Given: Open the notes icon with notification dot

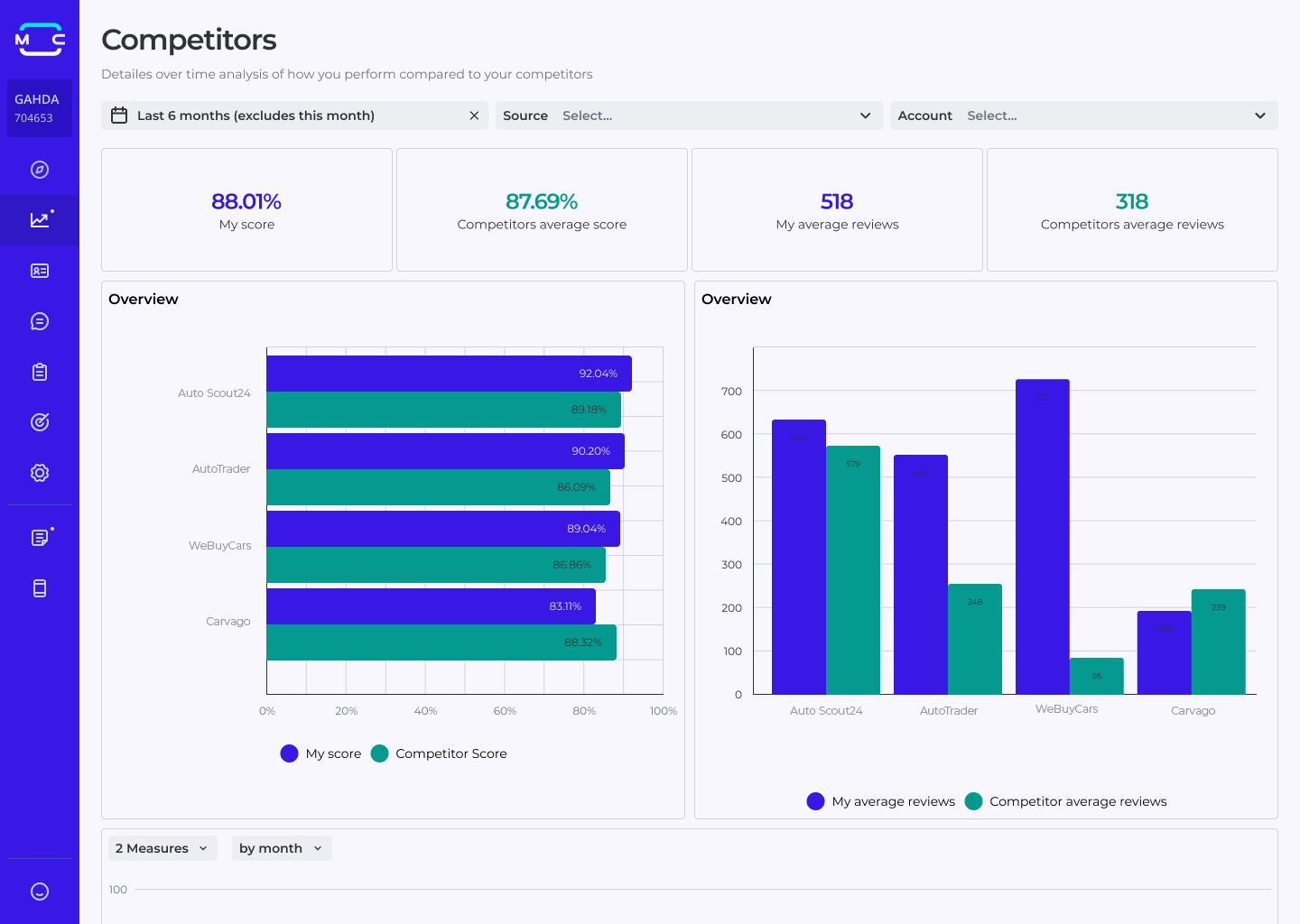Looking at the screenshot, I should click(x=39, y=537).
